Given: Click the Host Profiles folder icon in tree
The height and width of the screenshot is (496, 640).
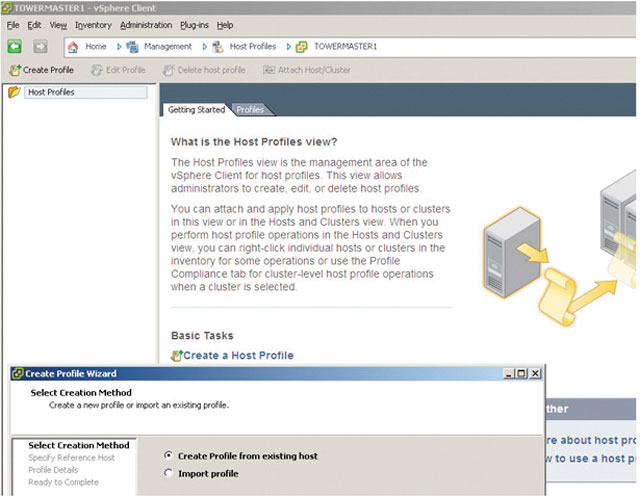Looking at the screenshot, I should [14, 92].
